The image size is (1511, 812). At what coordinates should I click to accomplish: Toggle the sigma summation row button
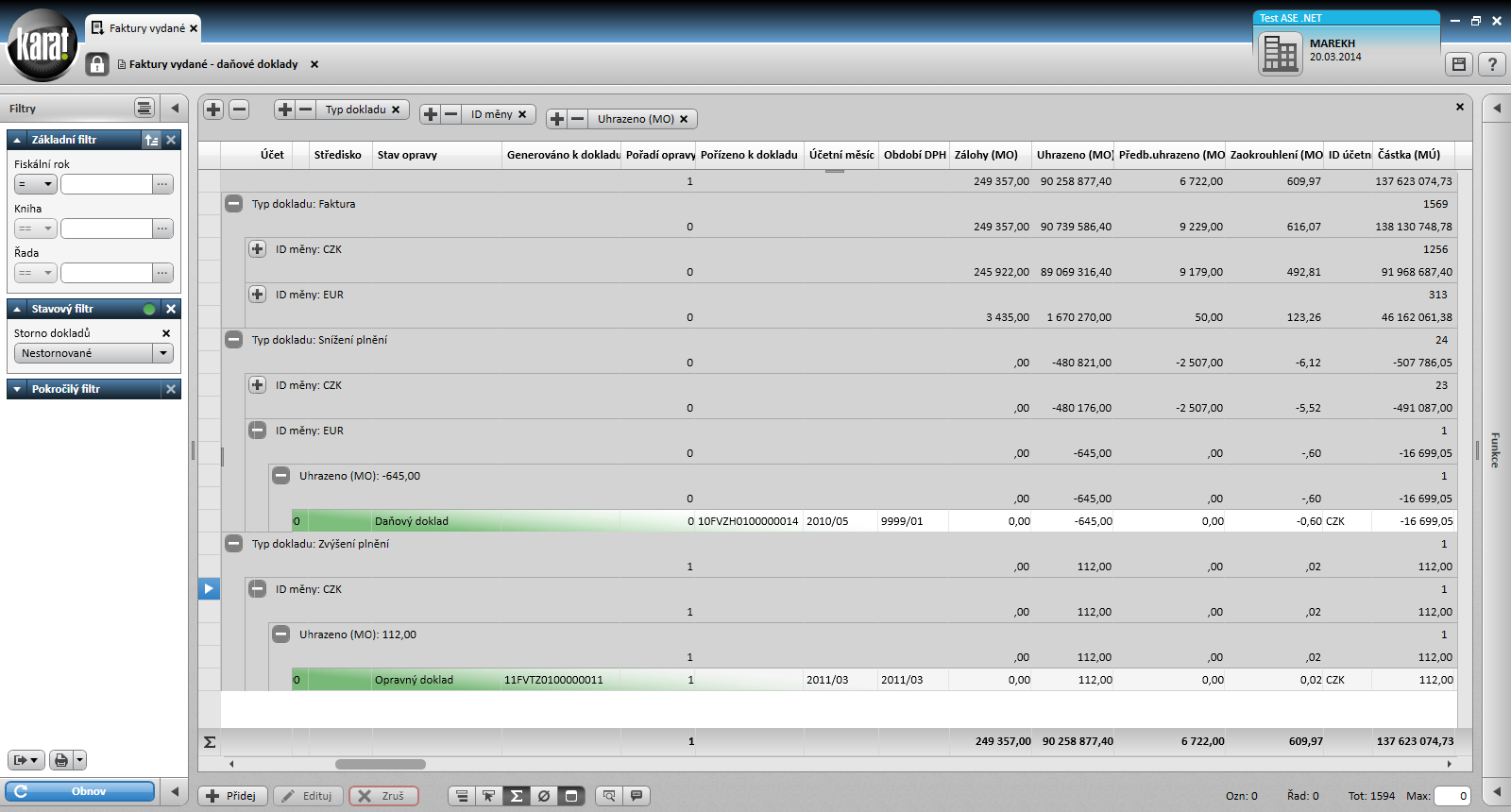(517, 796)
